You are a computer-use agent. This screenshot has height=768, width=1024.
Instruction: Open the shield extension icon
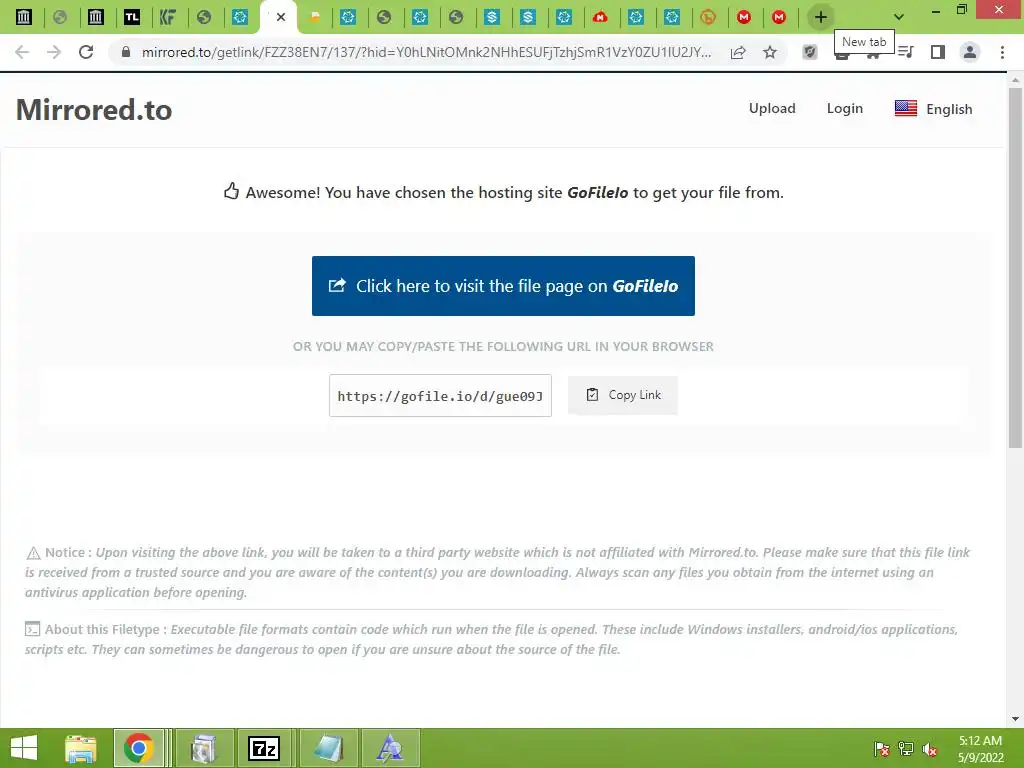click(810, 52)
